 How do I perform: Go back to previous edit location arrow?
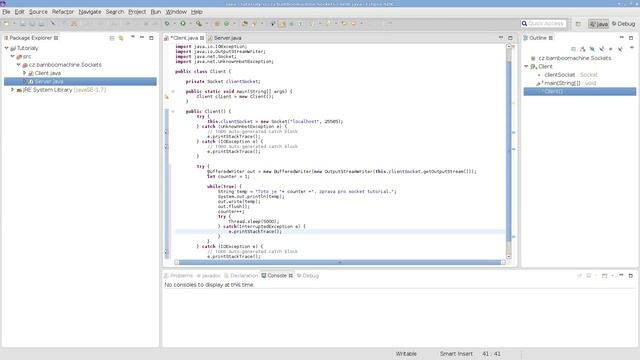344,24
